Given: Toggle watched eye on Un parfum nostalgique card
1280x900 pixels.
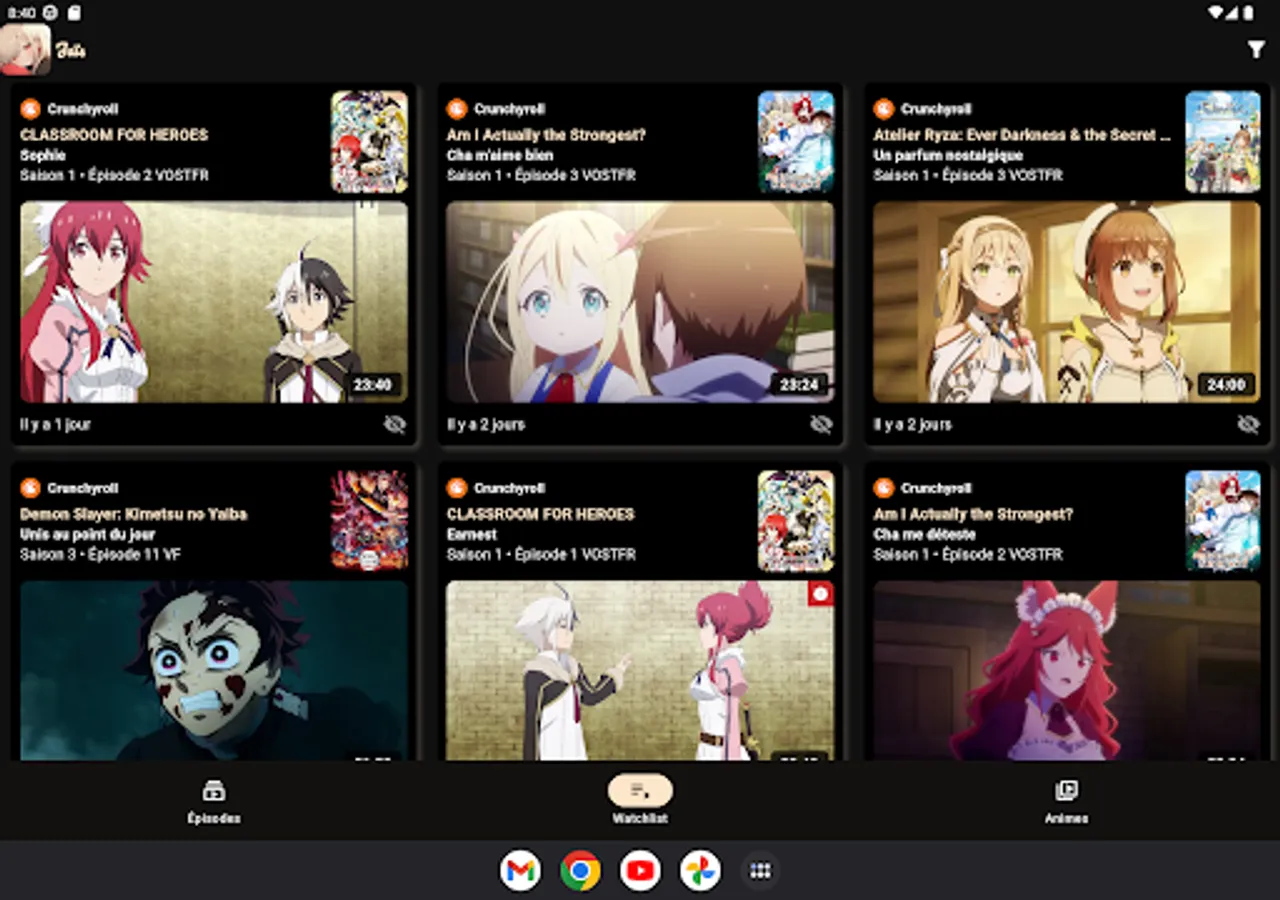Looking at the screenshot, I should pyautogui.click(x=1248, y=424).
